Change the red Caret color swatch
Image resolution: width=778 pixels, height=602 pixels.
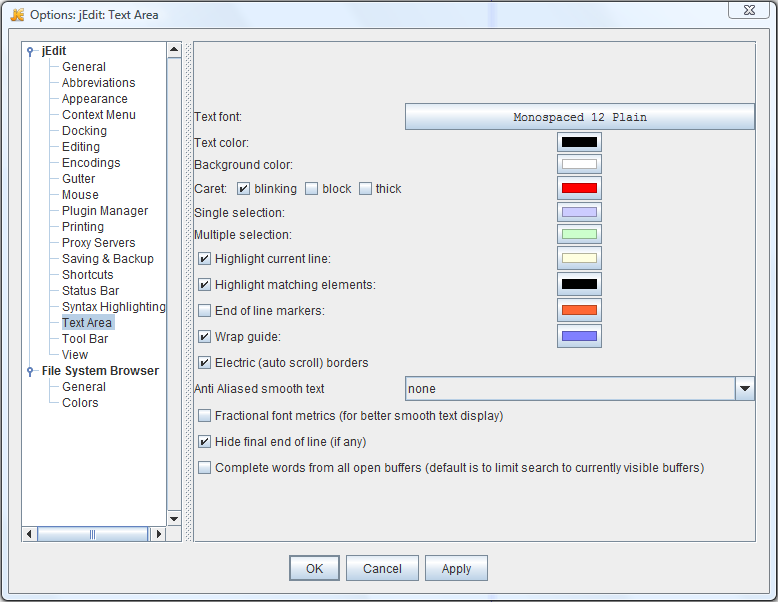click(579, 188)
